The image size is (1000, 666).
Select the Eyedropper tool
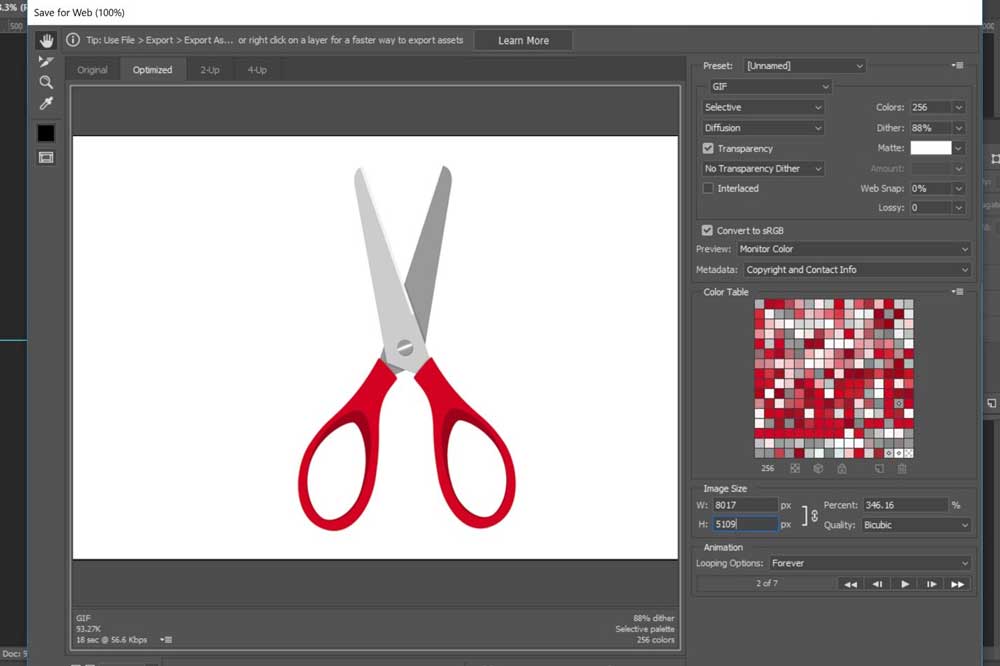coord(46,103)
